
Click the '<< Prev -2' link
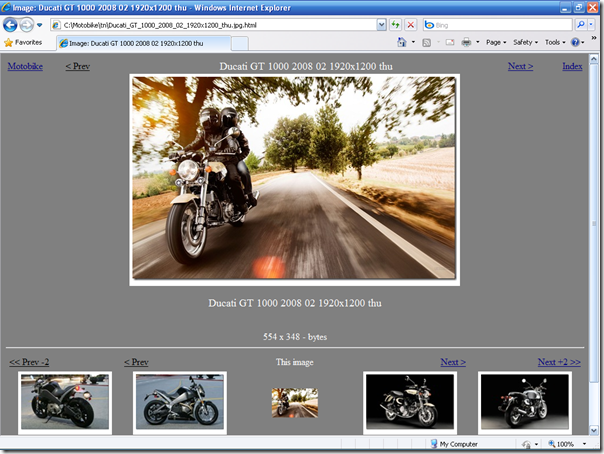(x=29, y=362)
